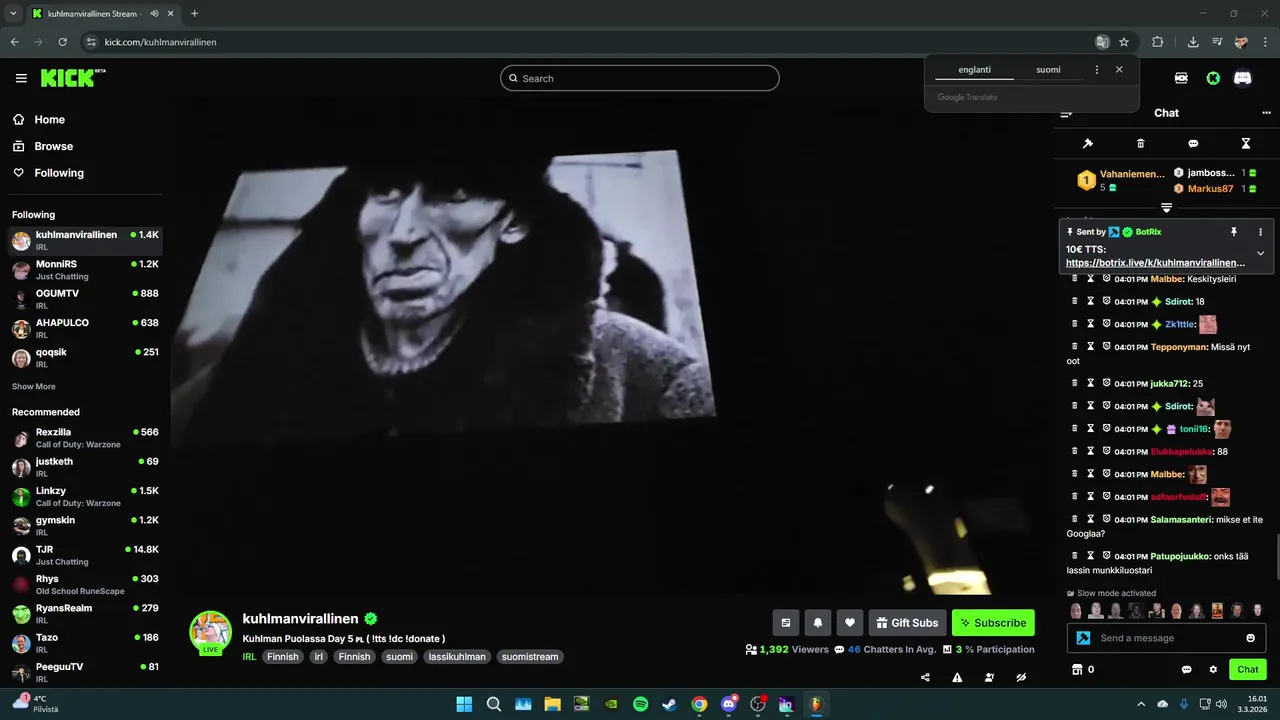Go to Home in the sidebar
Image resolution: width=1280 pixels, height=720 pixels.
click(49, 119)
